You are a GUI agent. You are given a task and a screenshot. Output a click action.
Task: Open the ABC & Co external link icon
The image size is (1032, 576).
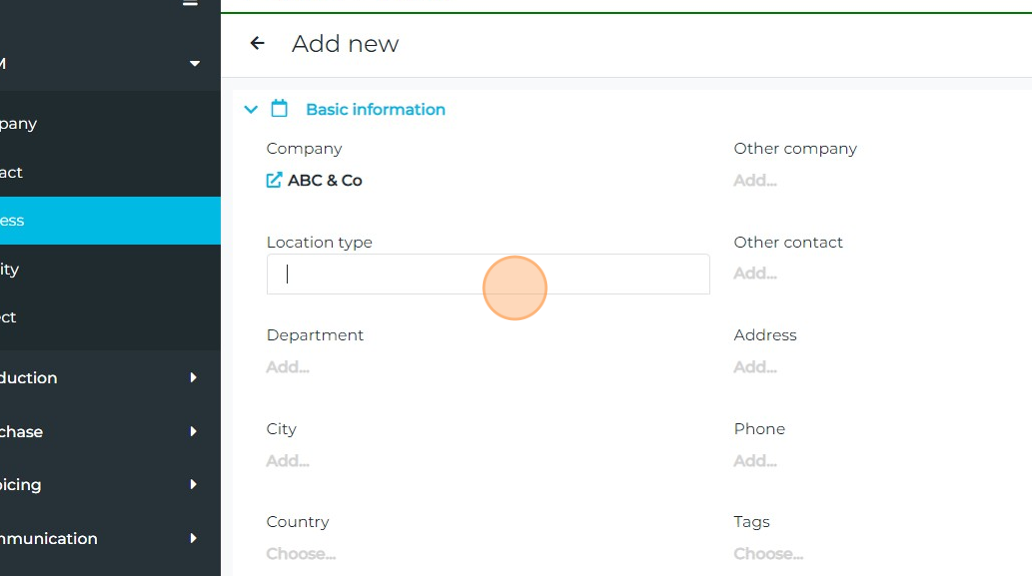coord(274,180)
